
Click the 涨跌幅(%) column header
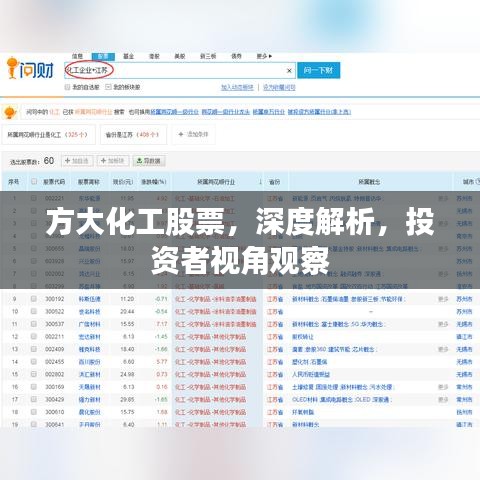154,182
